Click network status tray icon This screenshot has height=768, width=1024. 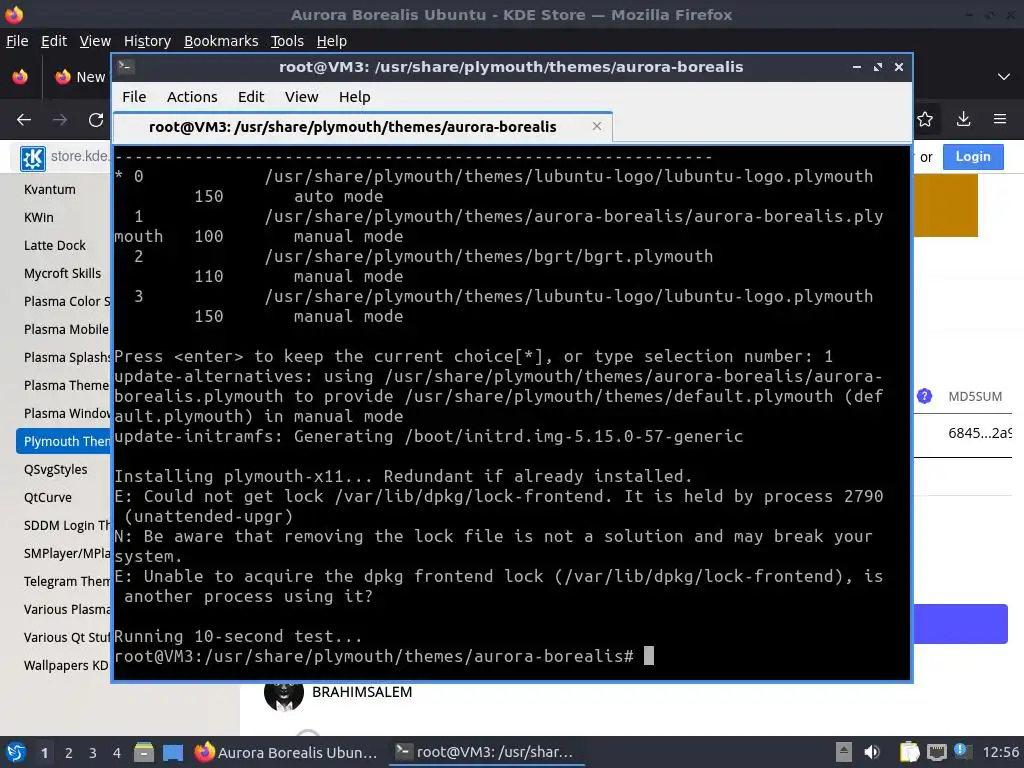[x=936, y=753]
